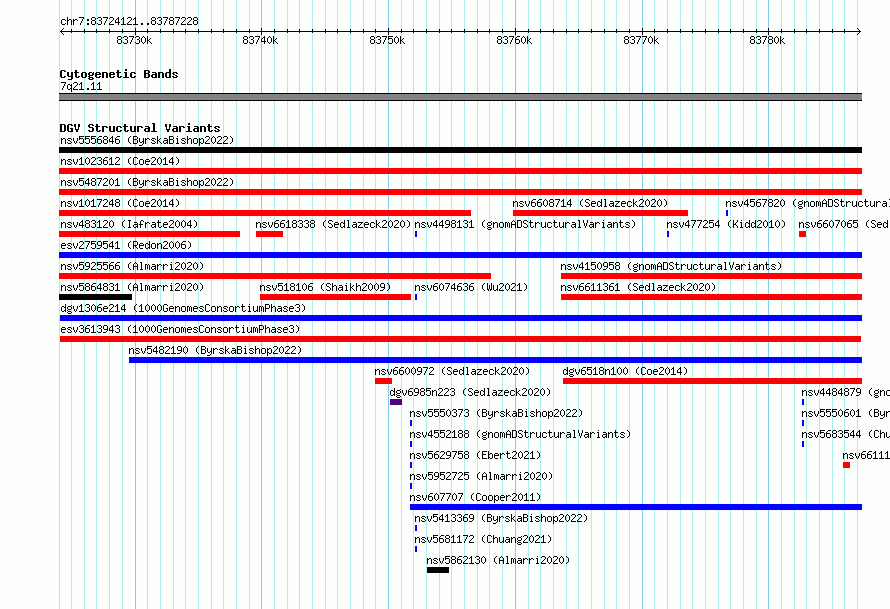This screenshot has height=609, width=890.
Task: Click nsv4552188 (gnomADStructuralVariants) label
Action: point(520,434)
